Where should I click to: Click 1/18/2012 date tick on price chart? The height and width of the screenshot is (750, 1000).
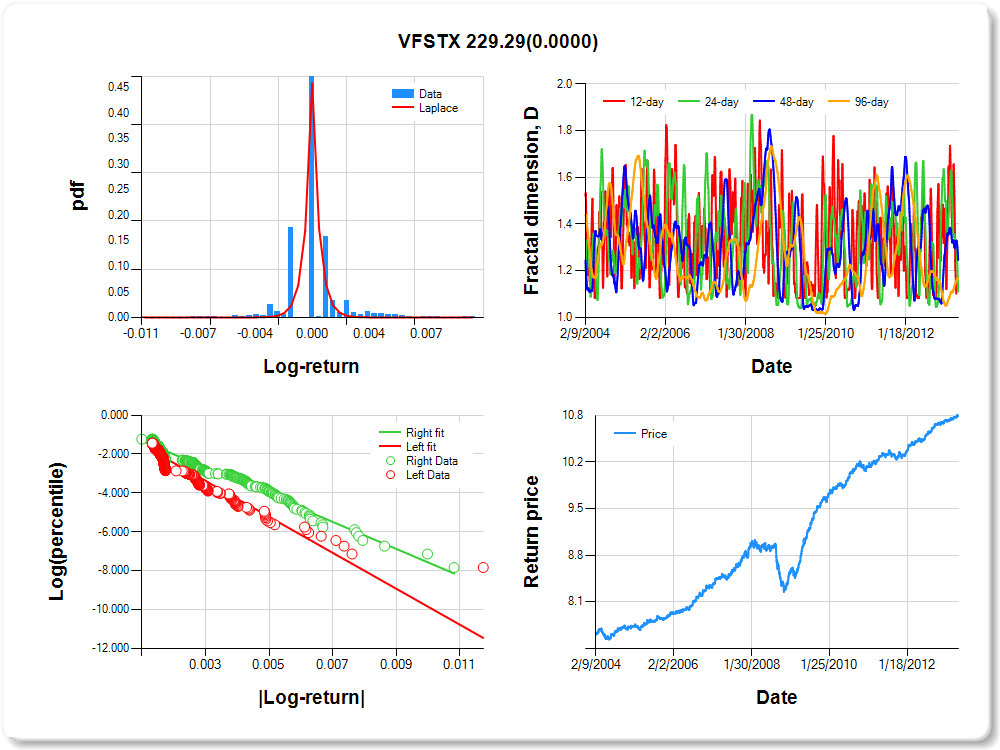click(907, 665)
